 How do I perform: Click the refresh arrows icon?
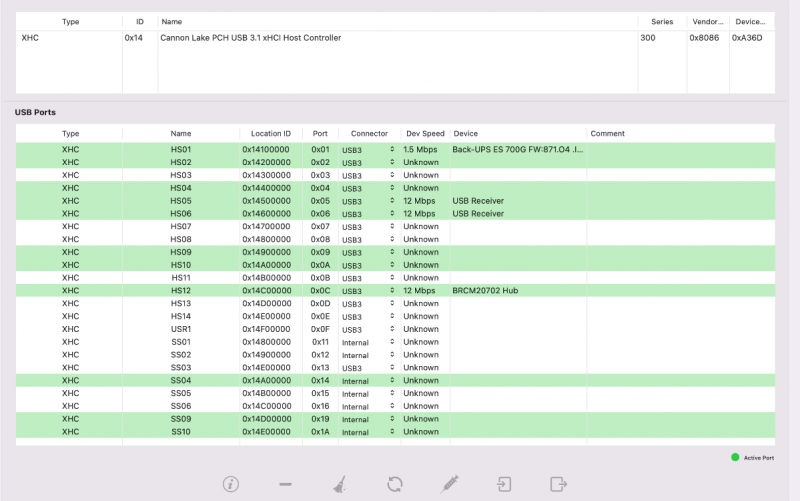tap(395, 484)
